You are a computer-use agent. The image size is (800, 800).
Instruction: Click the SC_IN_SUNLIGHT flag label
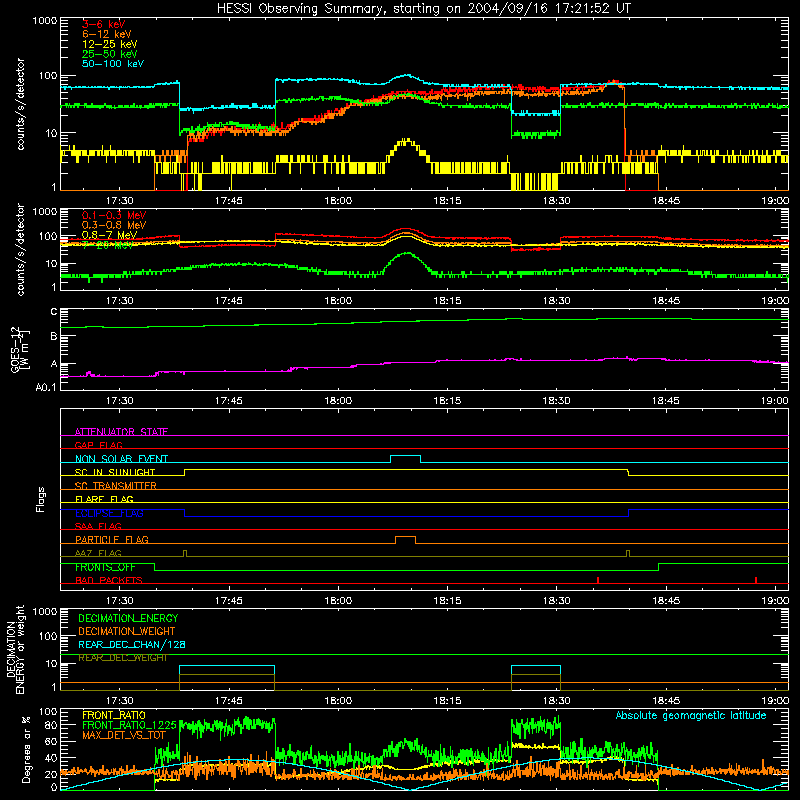[115, 472]
